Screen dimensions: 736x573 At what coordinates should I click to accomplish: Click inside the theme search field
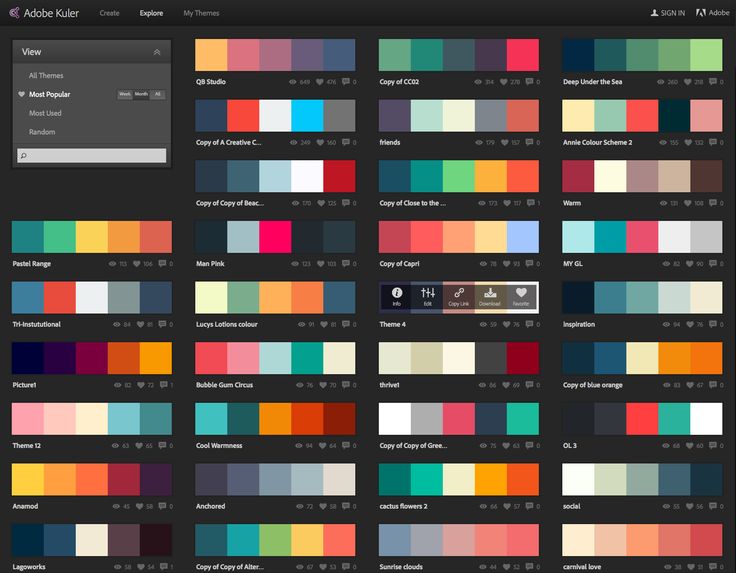click(92, 155)
